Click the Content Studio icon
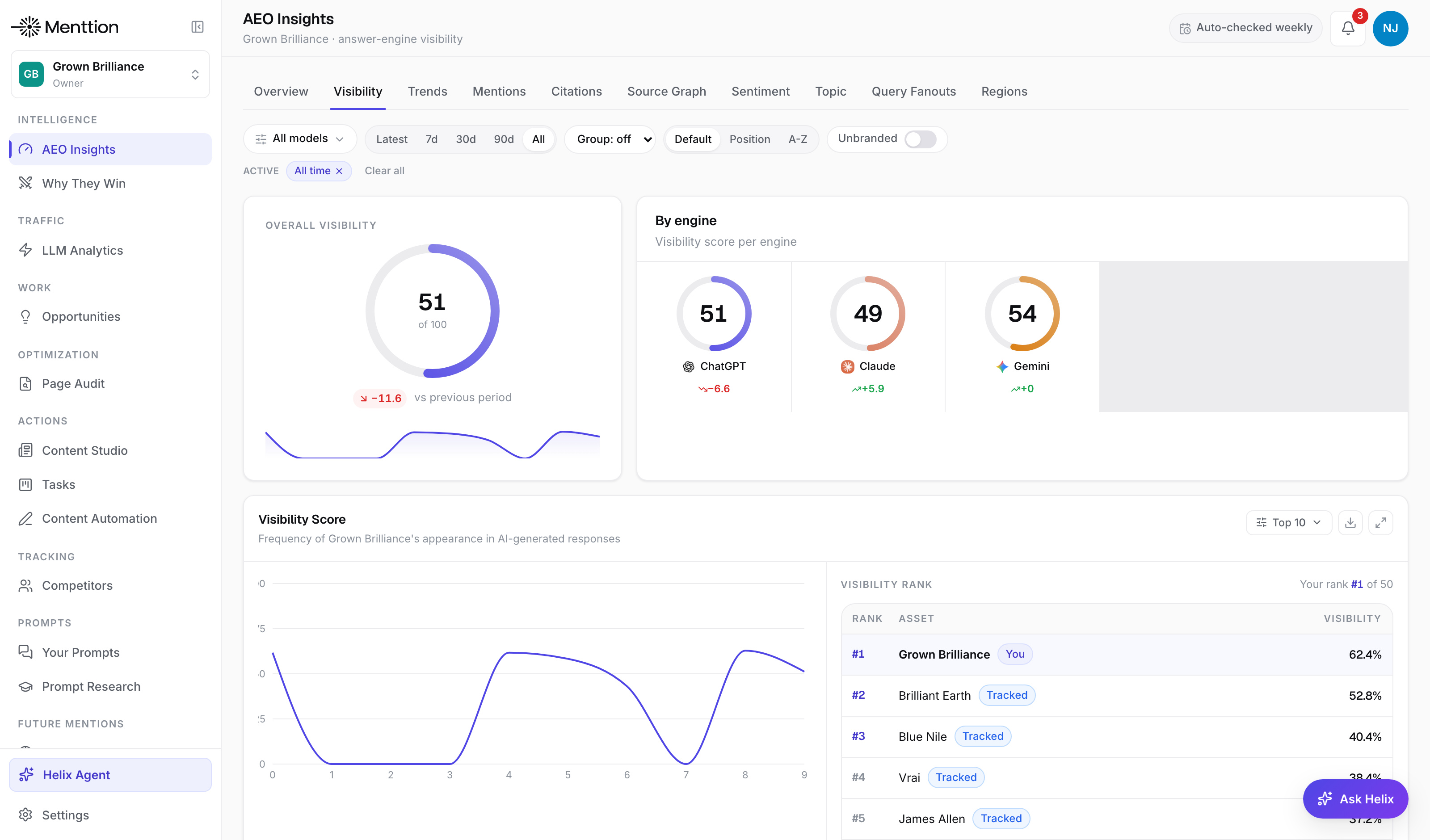The image size is (1430, 840). pyautogui.click(x=25, y=450)
